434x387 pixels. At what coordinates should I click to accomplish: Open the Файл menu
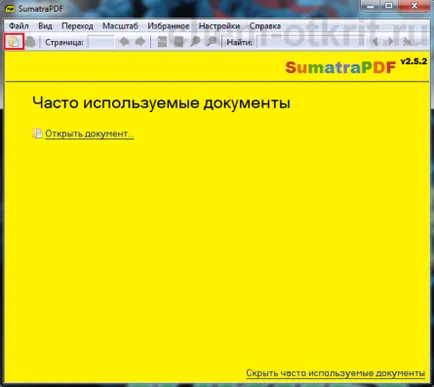19,26
